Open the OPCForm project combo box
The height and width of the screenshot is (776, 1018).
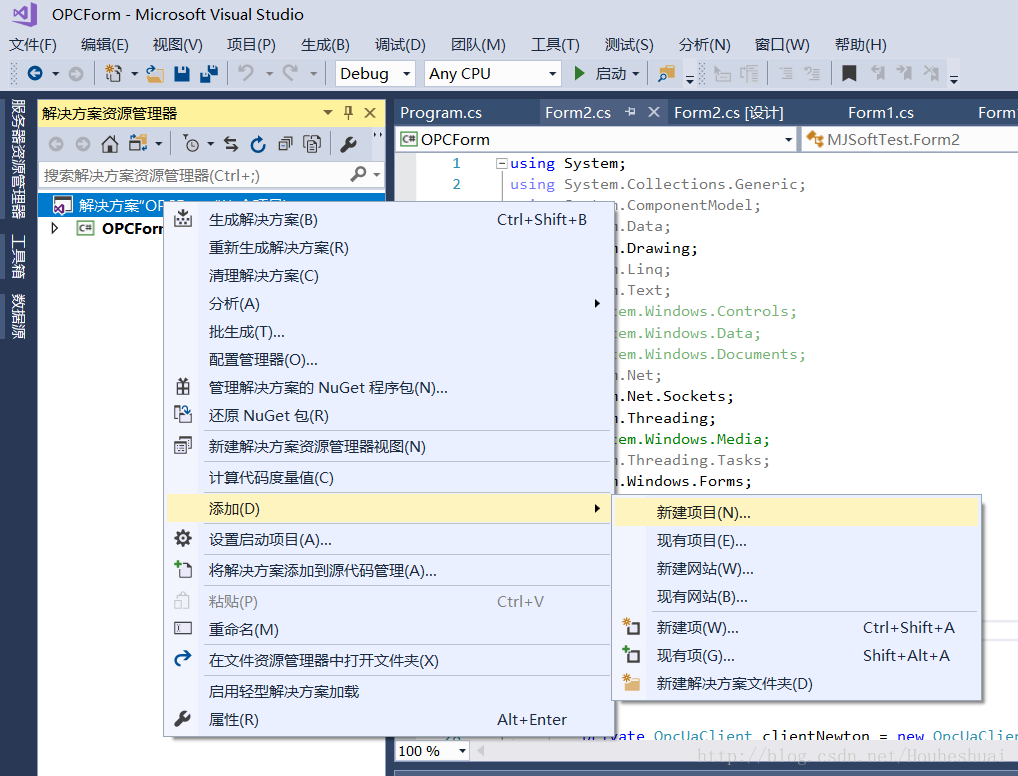click(595, 140)
